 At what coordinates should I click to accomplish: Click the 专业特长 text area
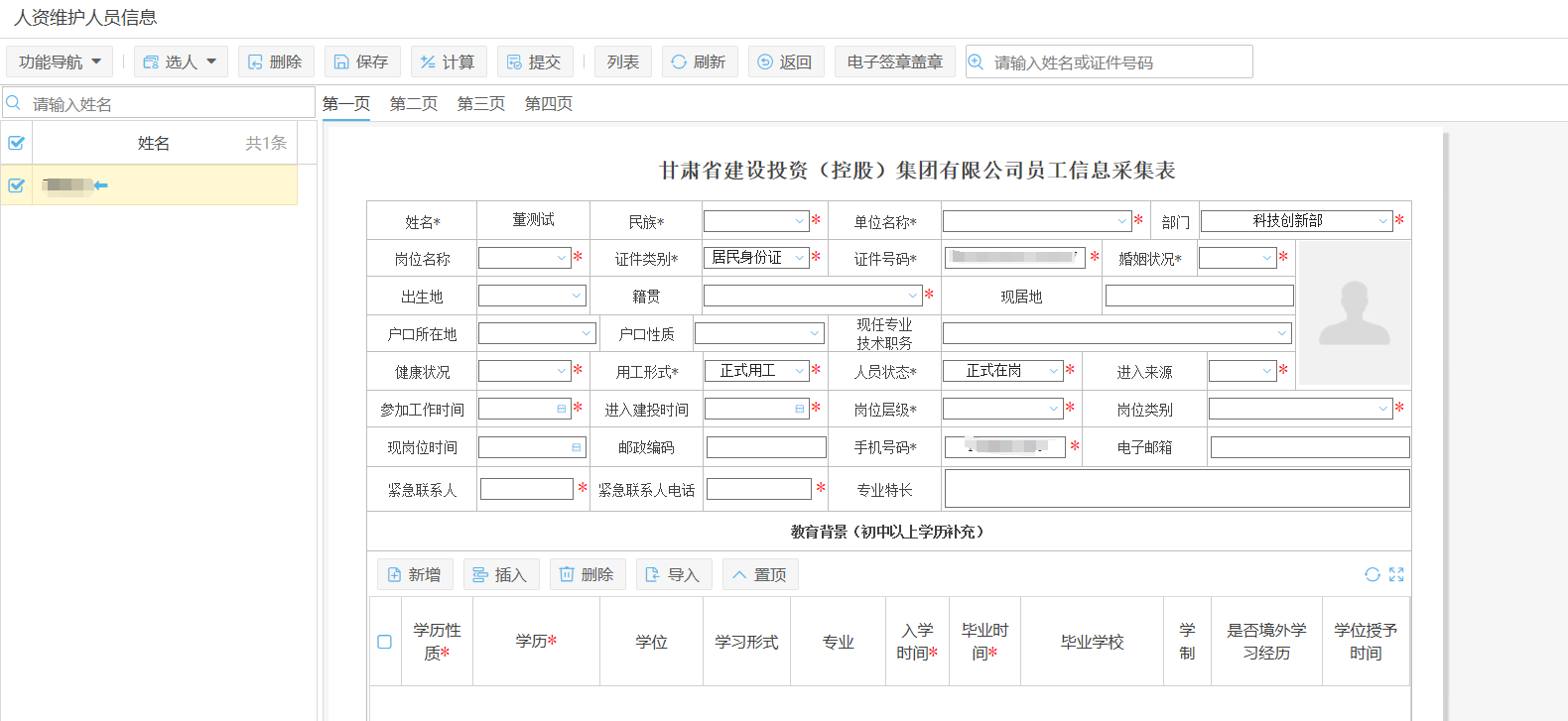[x=1177, y=489]
